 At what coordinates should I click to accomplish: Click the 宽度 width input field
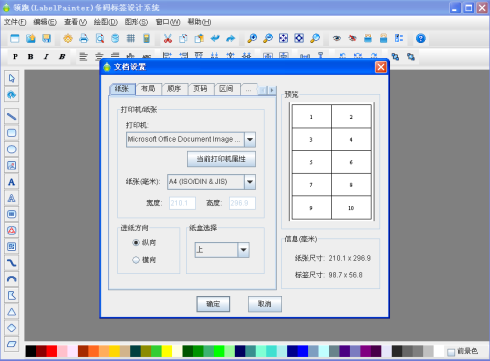coord(182,203)
